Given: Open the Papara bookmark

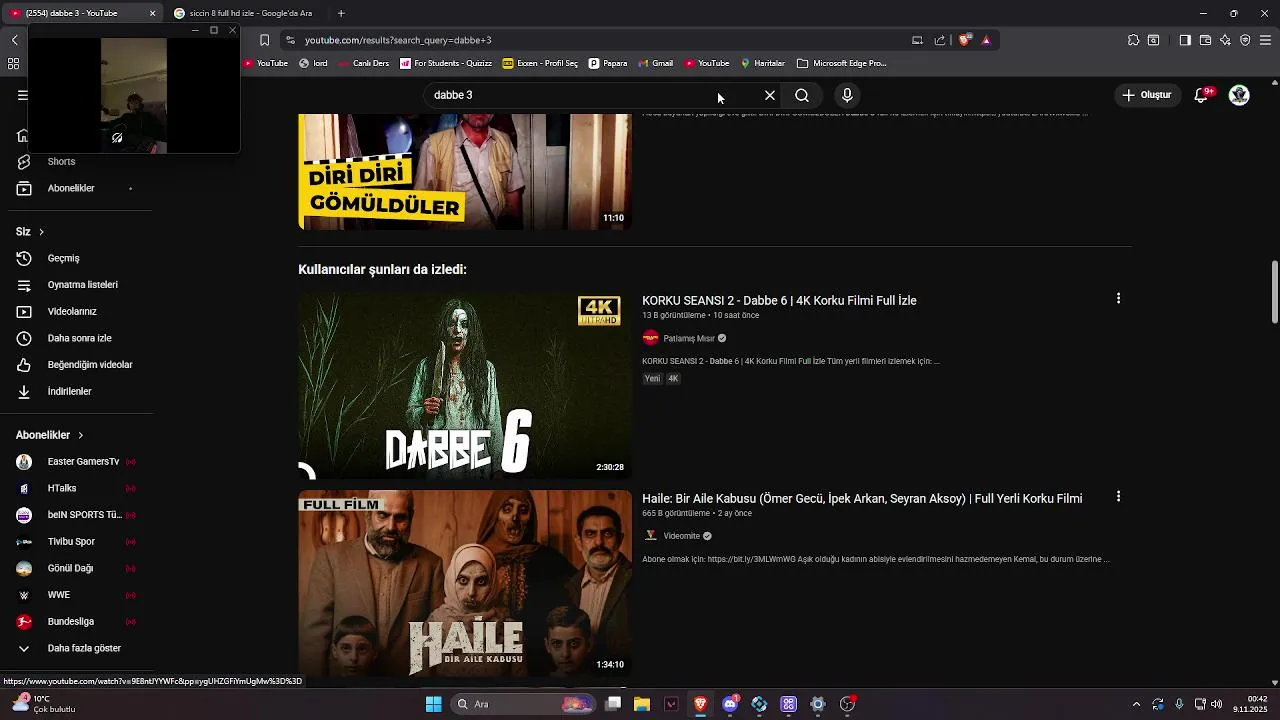Looking at the screenshot, I should (x=608, y=63).
